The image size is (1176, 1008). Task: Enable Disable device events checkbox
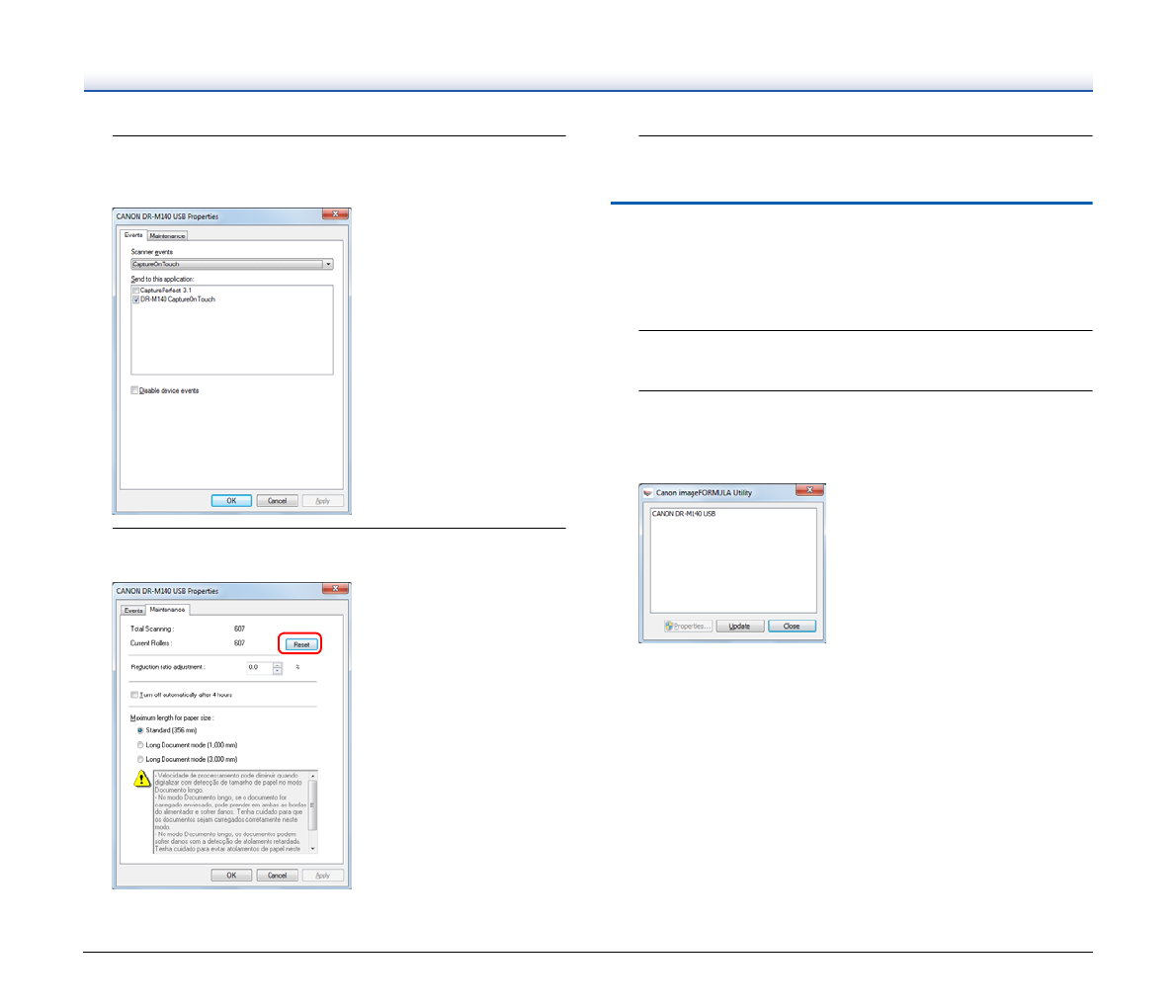(x=135, y=390)
